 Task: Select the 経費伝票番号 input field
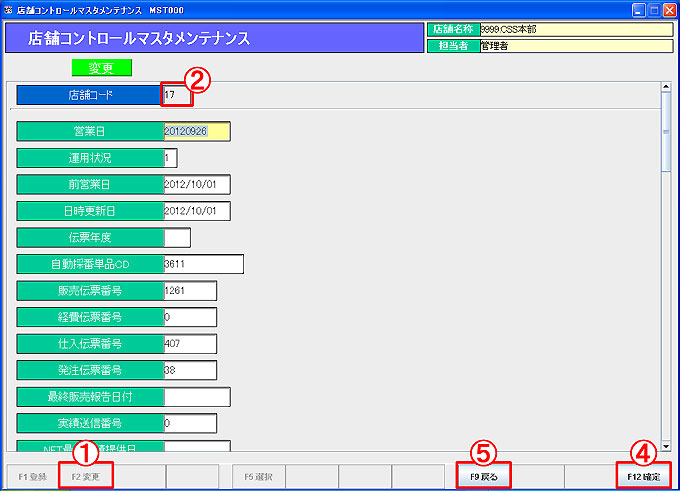[190, 317]
